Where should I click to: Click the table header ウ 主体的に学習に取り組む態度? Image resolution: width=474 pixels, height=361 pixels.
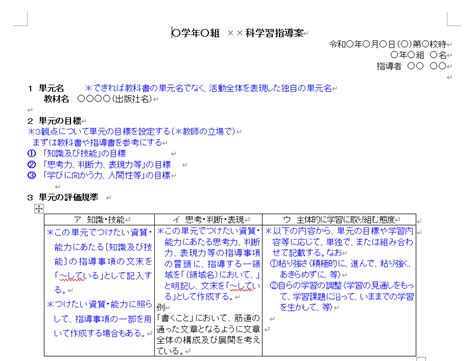[339, 220]
